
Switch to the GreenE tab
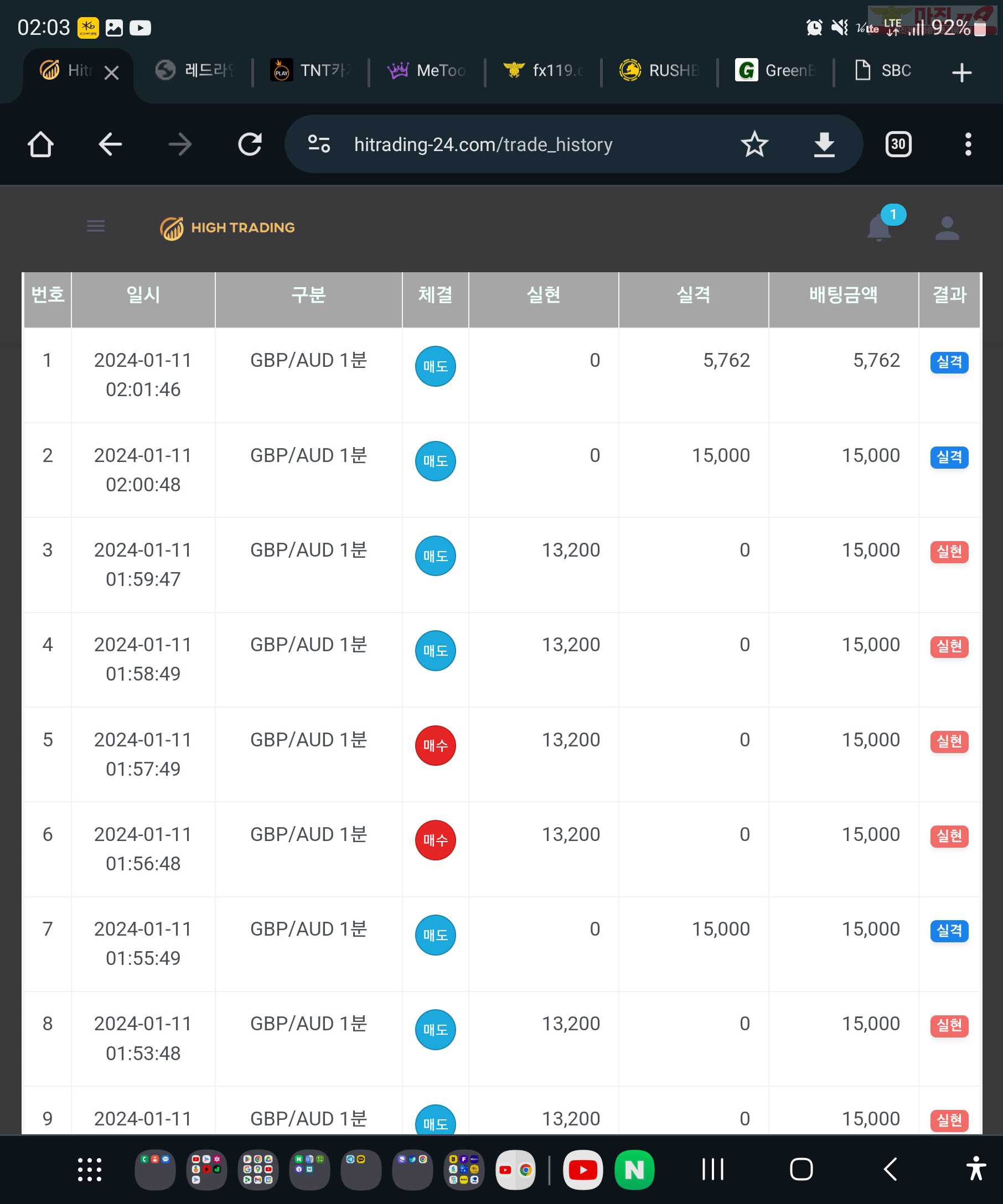click(775, 70)
